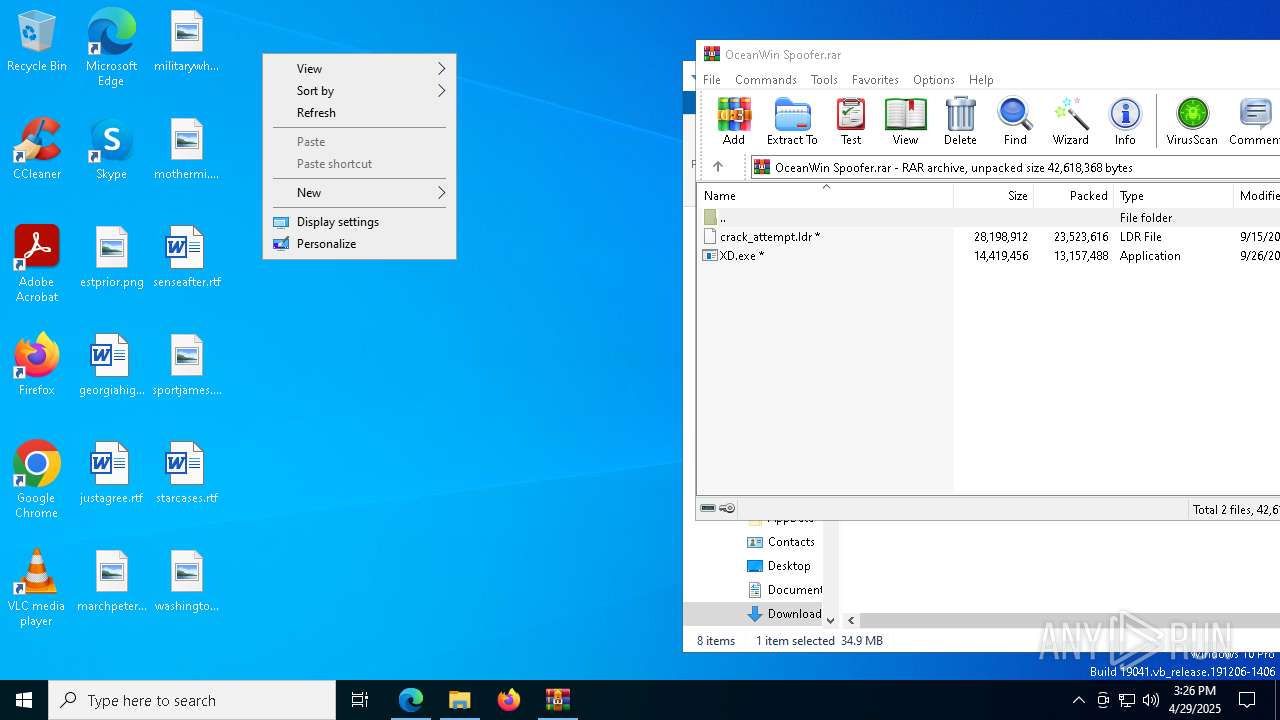
Task: Select starcases.rtf document on desktop
Action: tap(186, 473)
